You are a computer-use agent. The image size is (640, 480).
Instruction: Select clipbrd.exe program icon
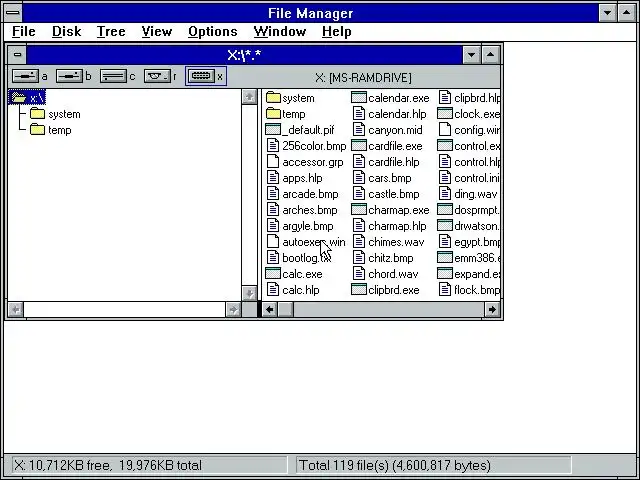[359, 289]
